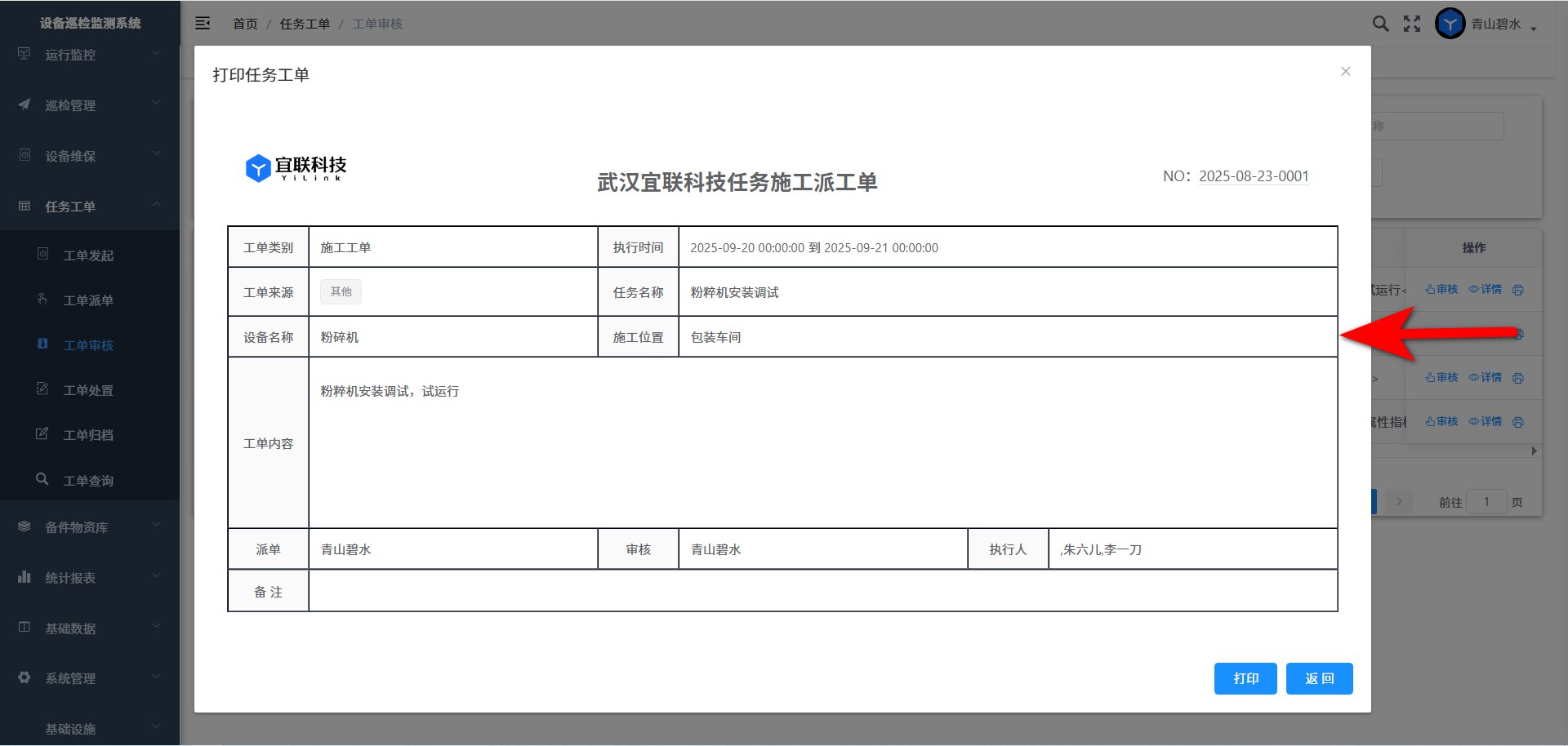Click the user avatar icon

point(1450,24)
